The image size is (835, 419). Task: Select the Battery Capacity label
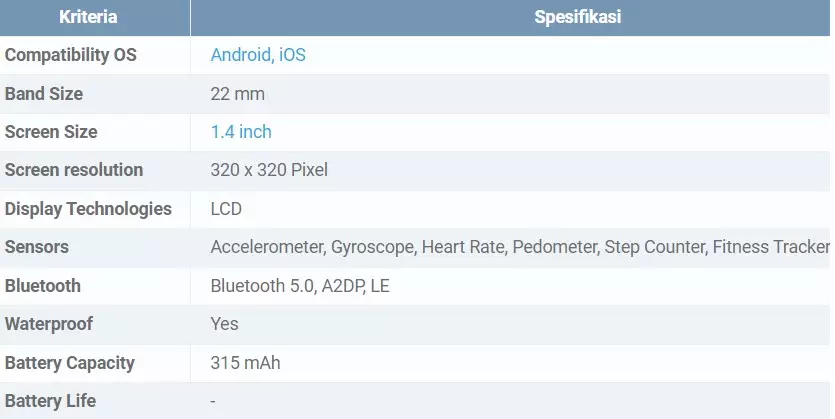[x=70, y=363]
